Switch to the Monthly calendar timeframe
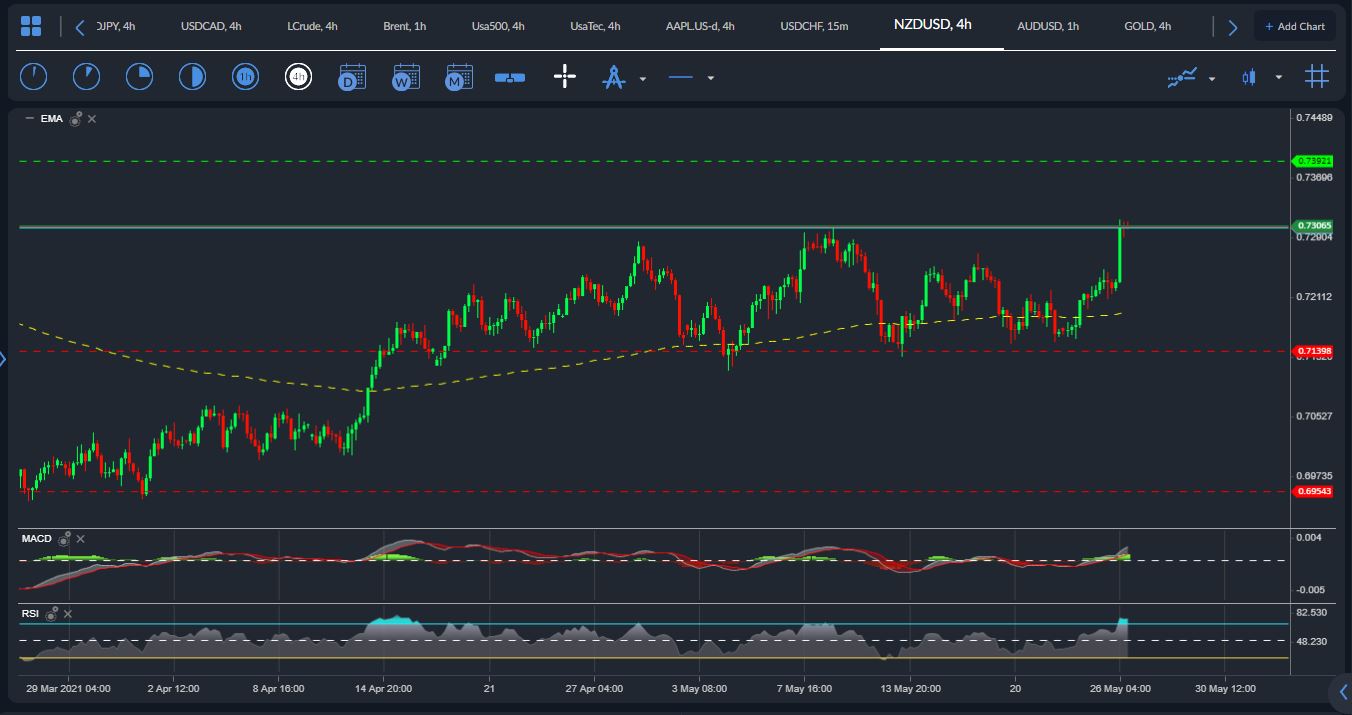 tap(459, 76)
